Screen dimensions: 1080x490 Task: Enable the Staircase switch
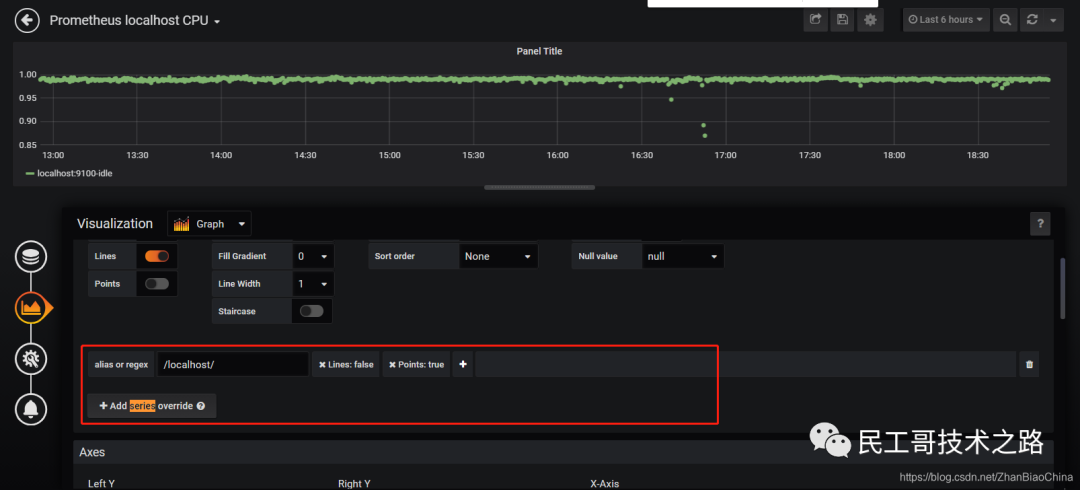312,311
